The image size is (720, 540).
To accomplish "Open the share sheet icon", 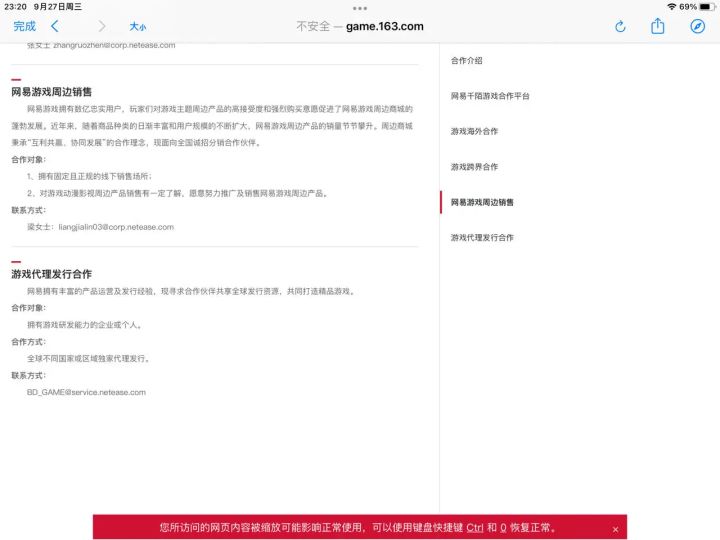I will point(658,26).
